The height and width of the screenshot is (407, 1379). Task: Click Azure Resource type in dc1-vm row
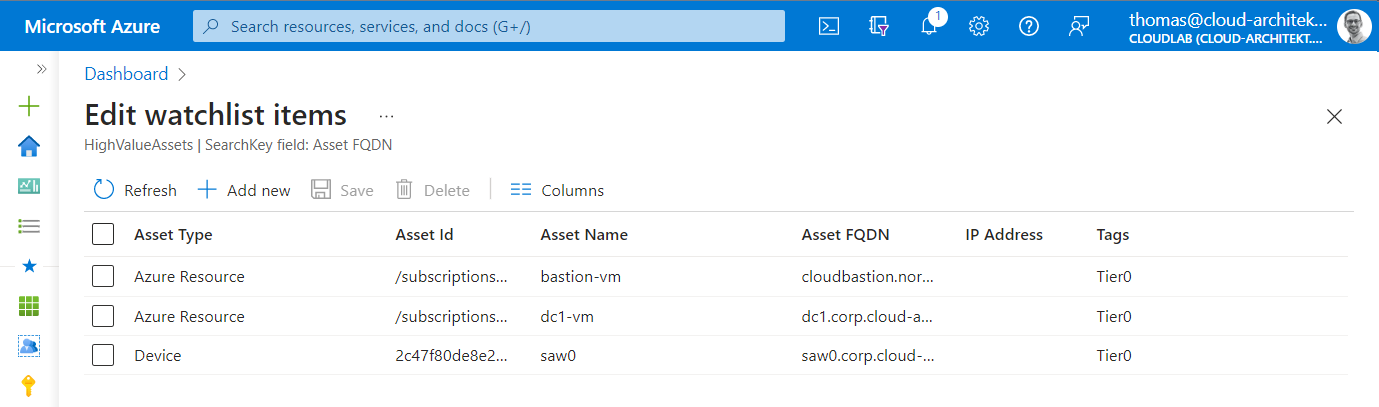(189, 316)
